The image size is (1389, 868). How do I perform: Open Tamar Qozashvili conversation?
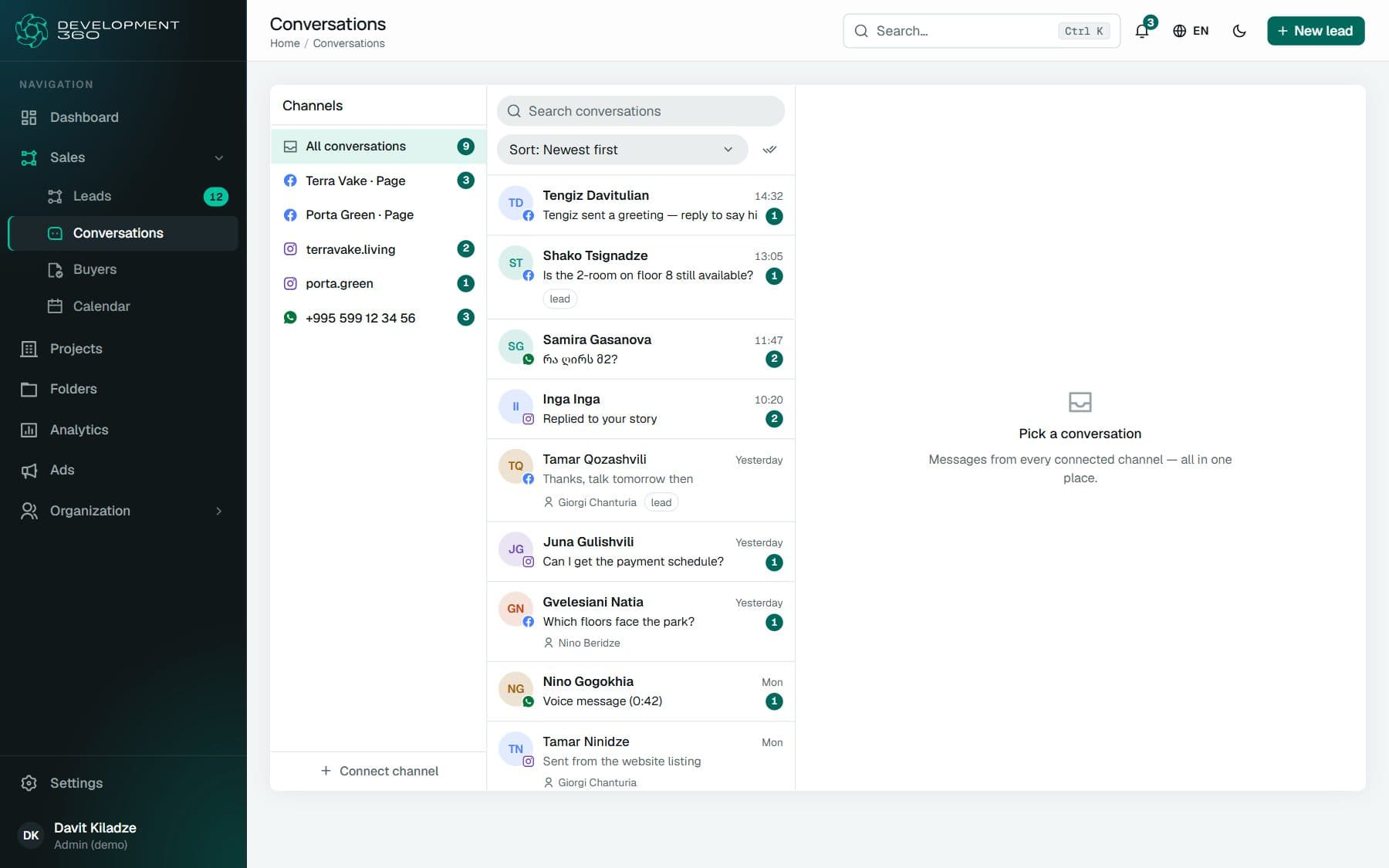pos(640,481)
